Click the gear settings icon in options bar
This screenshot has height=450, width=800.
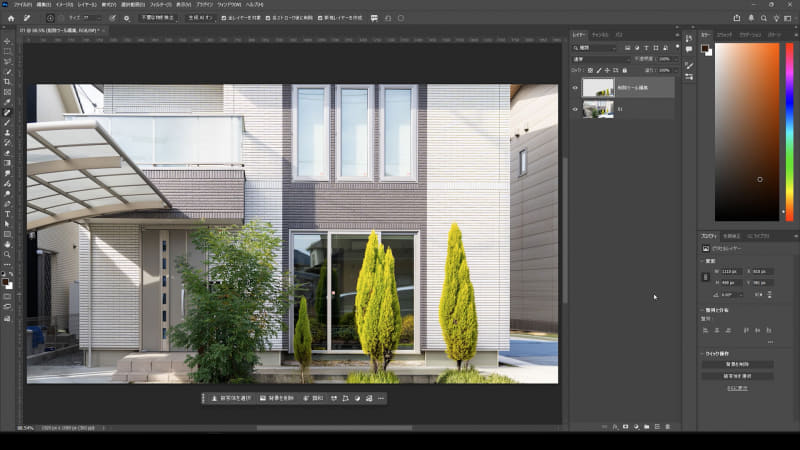pyautogui.click(x=127, y=18)
